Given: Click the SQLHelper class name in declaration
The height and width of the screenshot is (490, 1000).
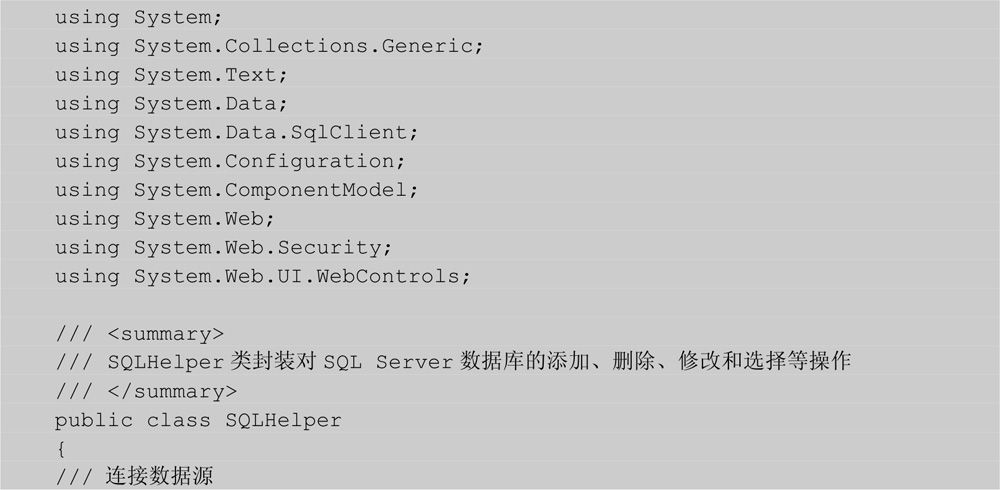Looking at the screenshot, I should pyautogui.click(x=283, y=420).
